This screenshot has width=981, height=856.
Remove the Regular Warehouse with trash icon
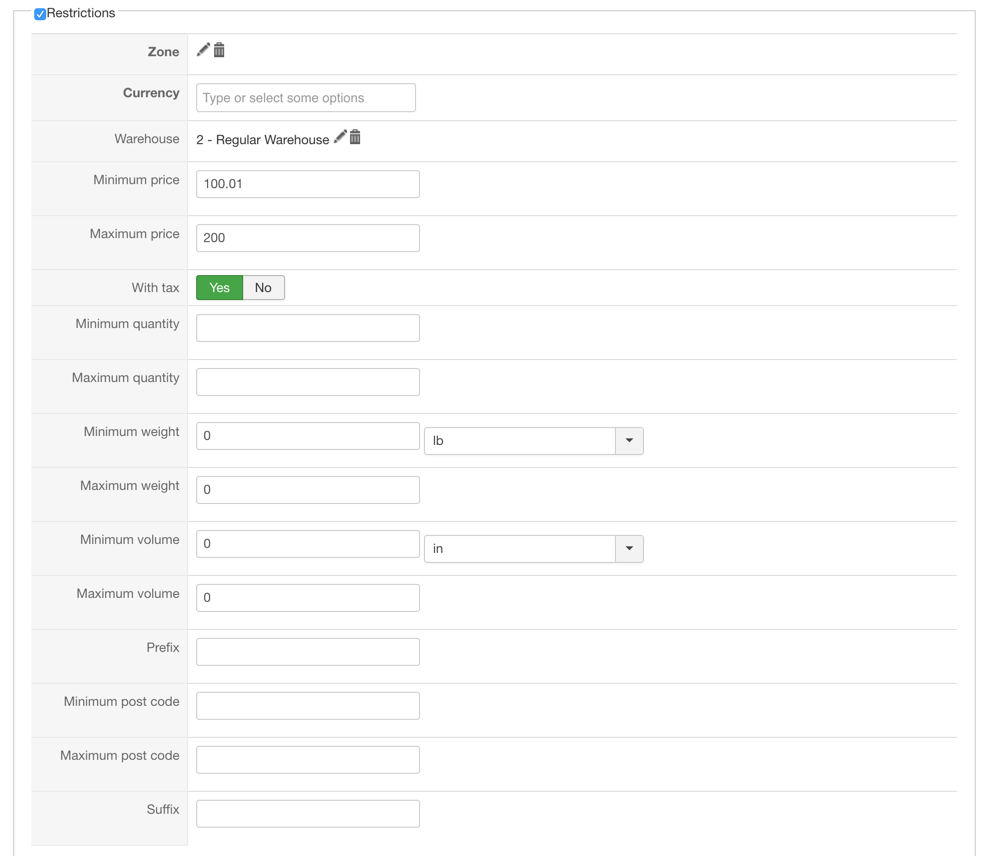click(x=355, y=137)
